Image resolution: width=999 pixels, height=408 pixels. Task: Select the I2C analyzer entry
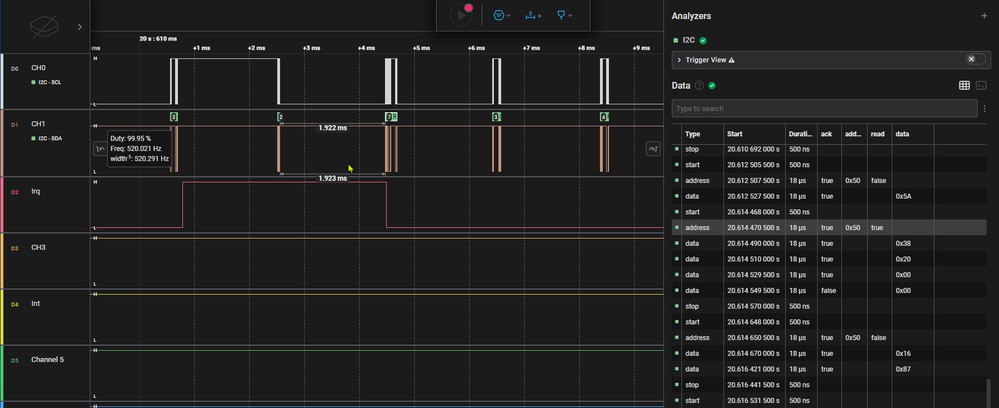coord(689,40)
